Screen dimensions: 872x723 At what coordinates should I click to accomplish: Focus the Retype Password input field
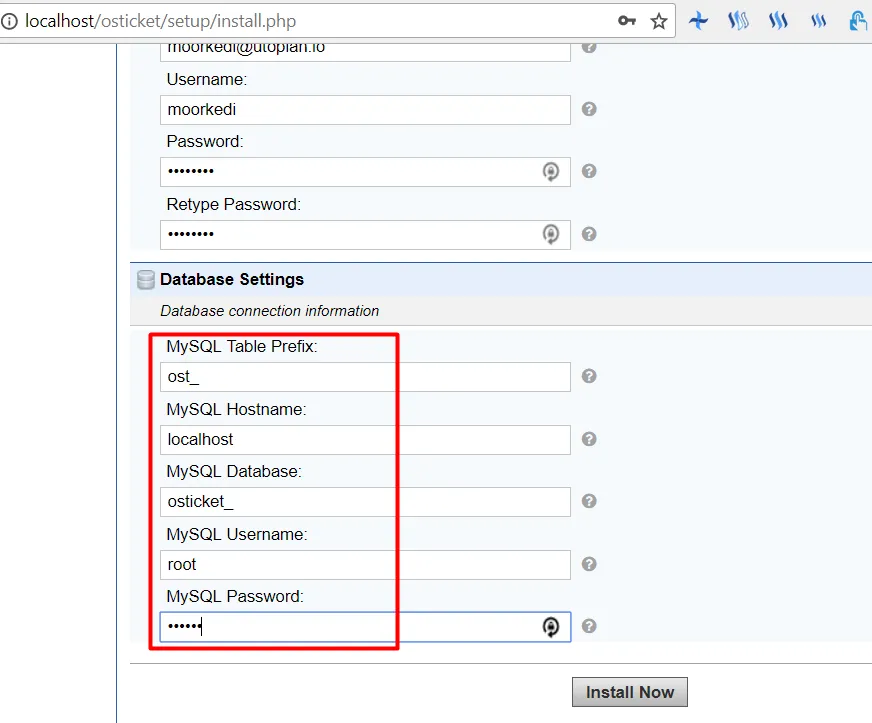coord(365,235)
